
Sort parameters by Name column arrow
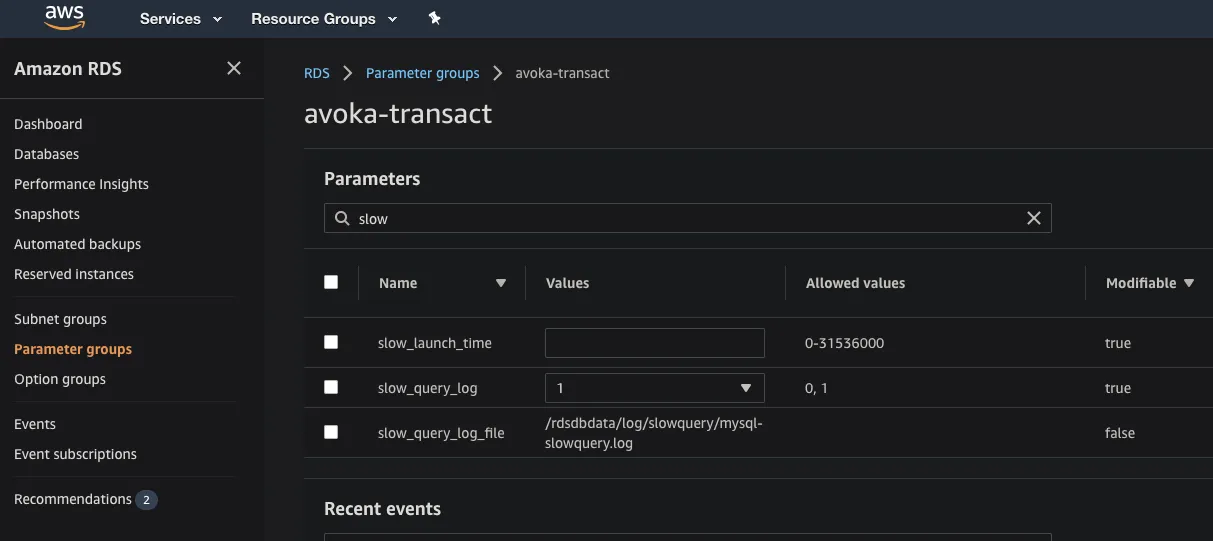pyautogui.click(x=501, y=283)
